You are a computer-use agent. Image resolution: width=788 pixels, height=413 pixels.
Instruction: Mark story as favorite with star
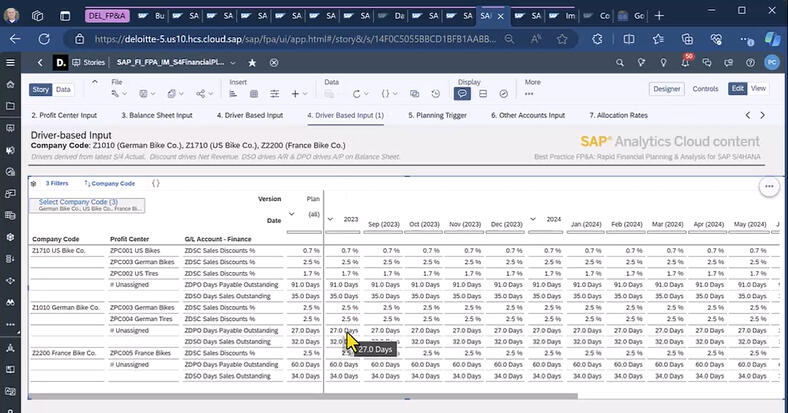pyautogui.click(x=252, y=63)
